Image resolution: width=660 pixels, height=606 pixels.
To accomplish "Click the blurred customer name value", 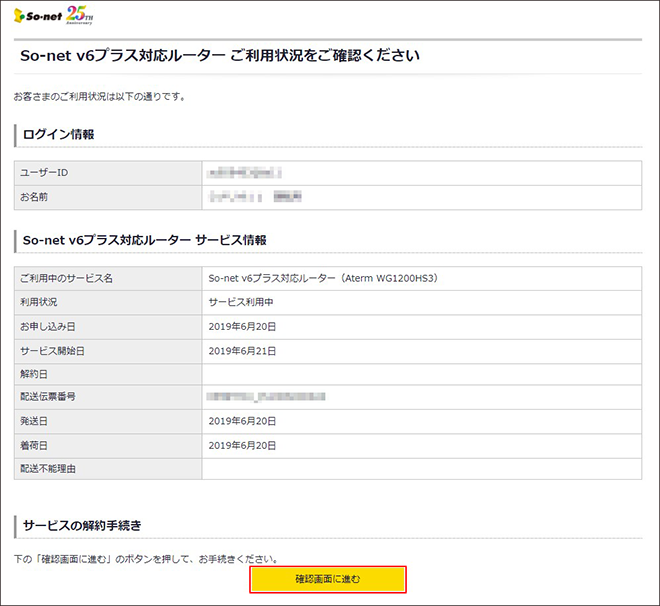I will [255, 197].
